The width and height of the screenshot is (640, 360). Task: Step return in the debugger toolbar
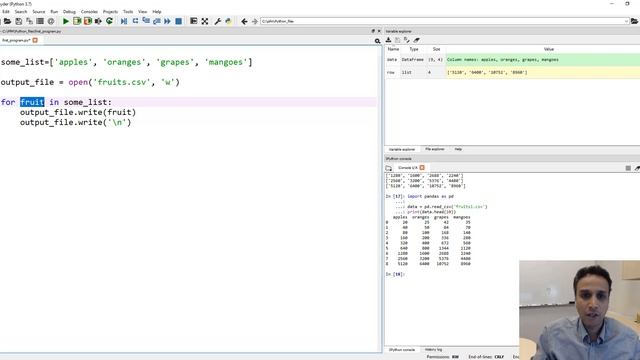tap(157, 21)
